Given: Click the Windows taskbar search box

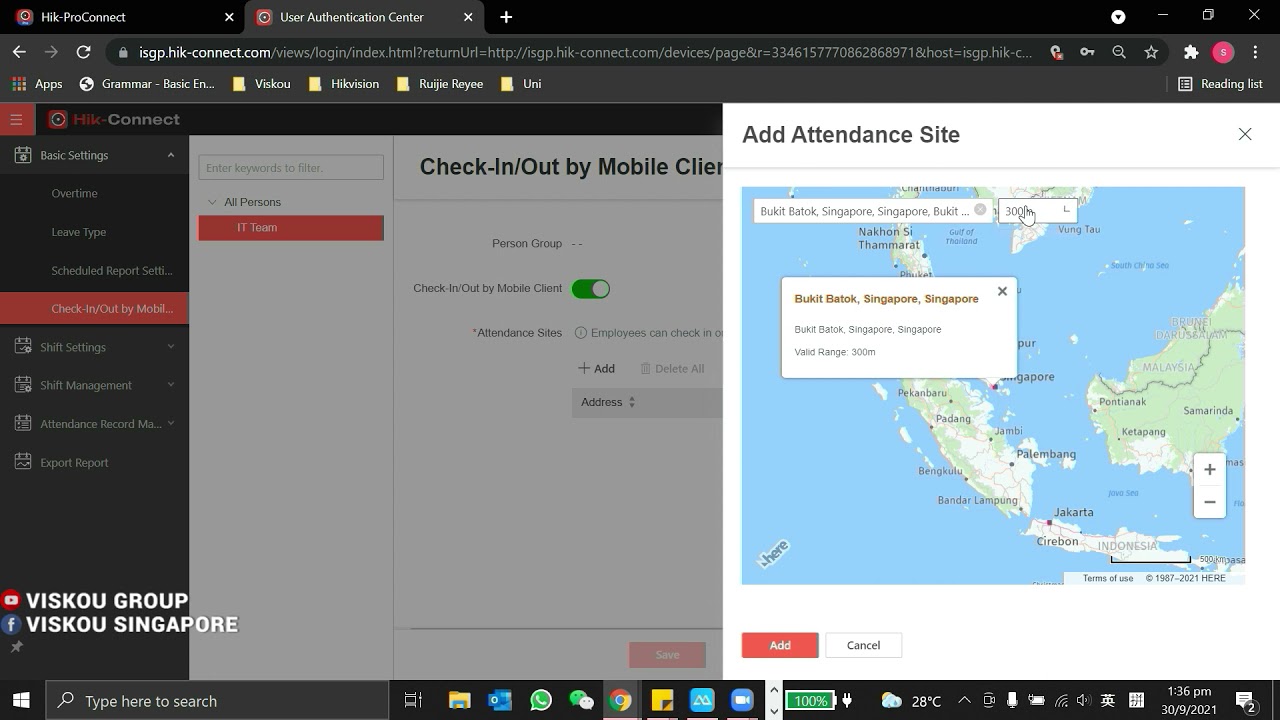Looking at the screenshot, I should click(217, 700).
